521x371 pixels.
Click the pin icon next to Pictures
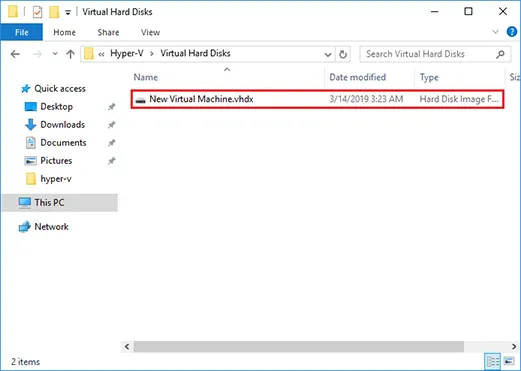coord(112,161)
